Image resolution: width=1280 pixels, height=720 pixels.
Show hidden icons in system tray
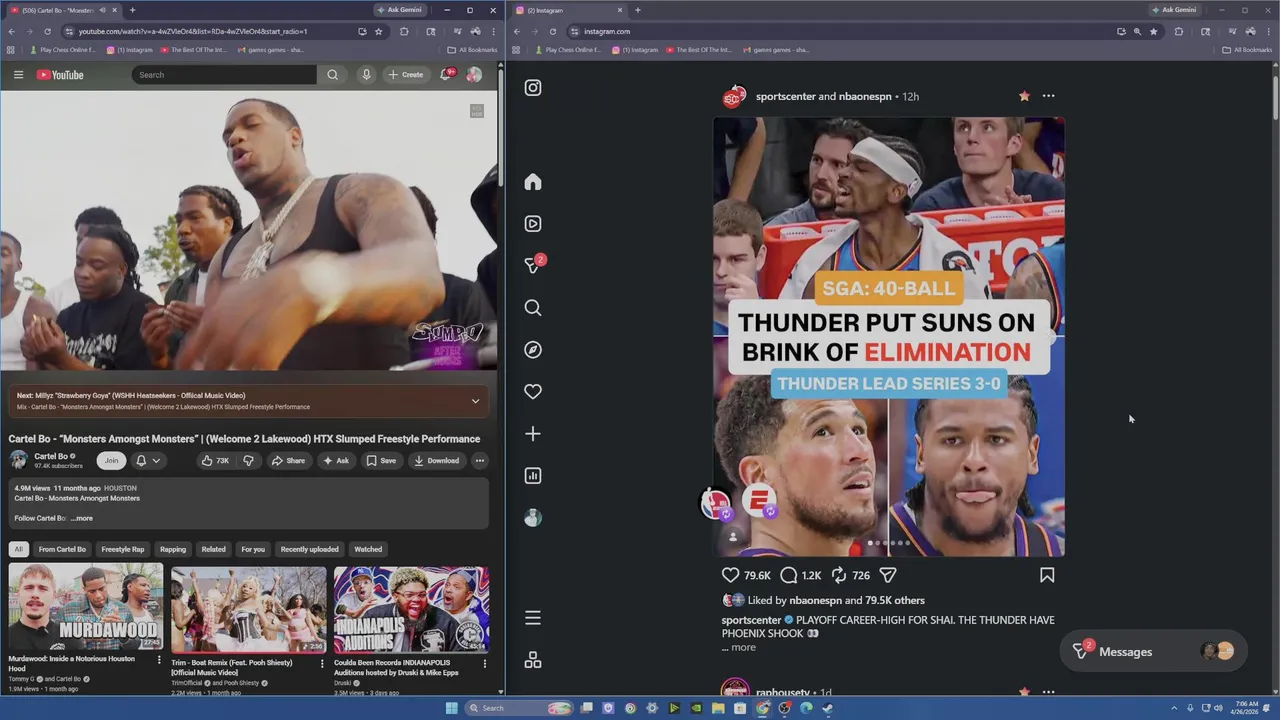coord(1176,708)
